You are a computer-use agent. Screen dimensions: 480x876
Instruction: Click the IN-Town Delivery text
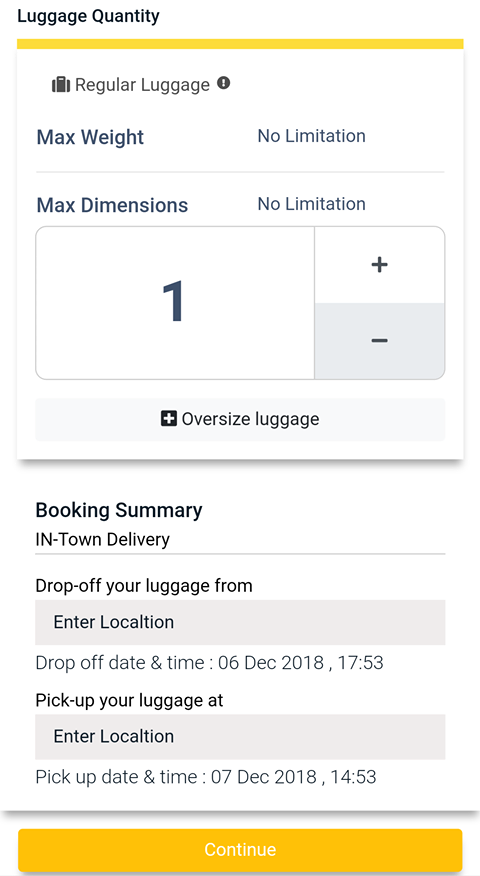[103, 540]
